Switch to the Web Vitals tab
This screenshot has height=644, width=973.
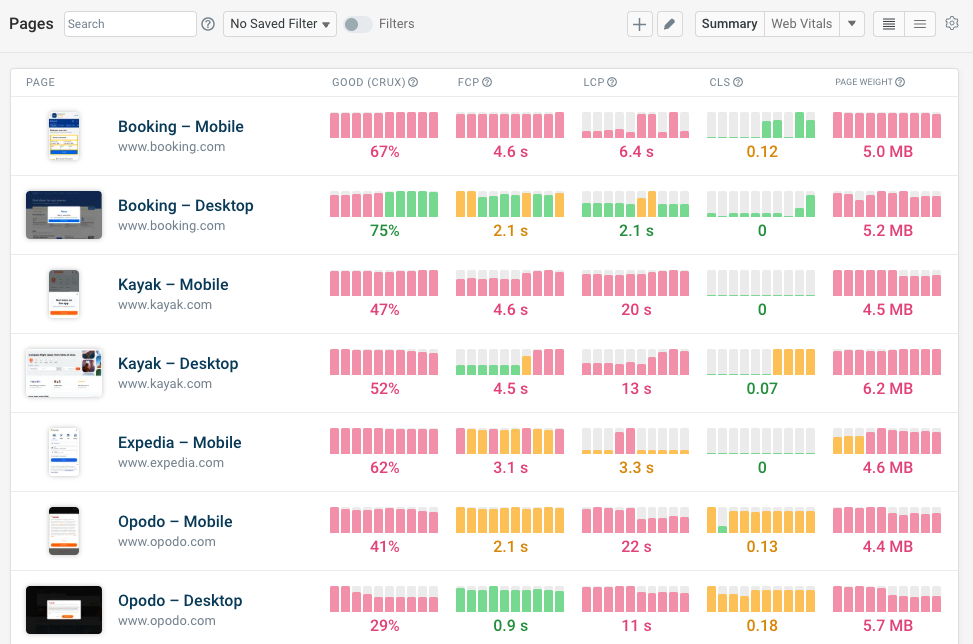(803, 23)
